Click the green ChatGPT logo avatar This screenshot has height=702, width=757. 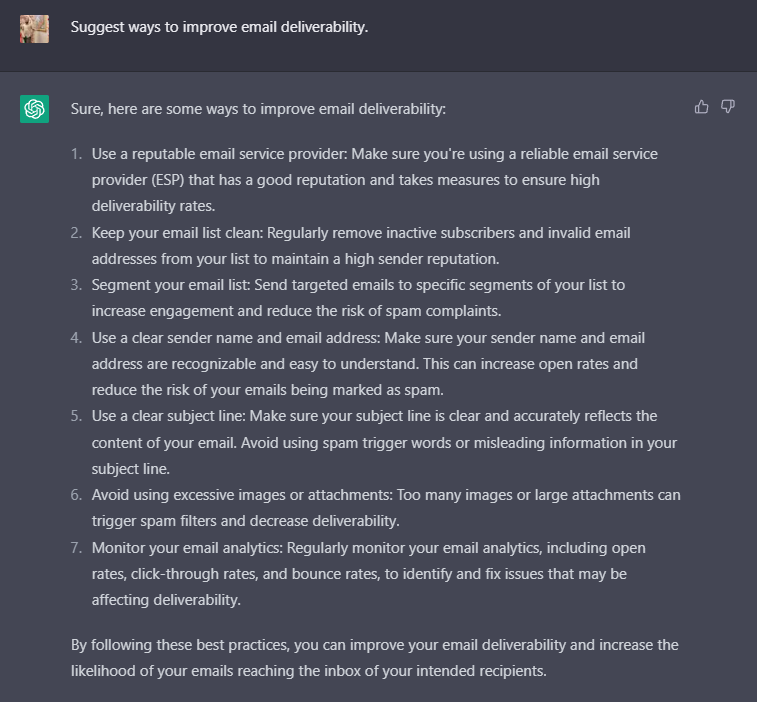pos(34,109)
